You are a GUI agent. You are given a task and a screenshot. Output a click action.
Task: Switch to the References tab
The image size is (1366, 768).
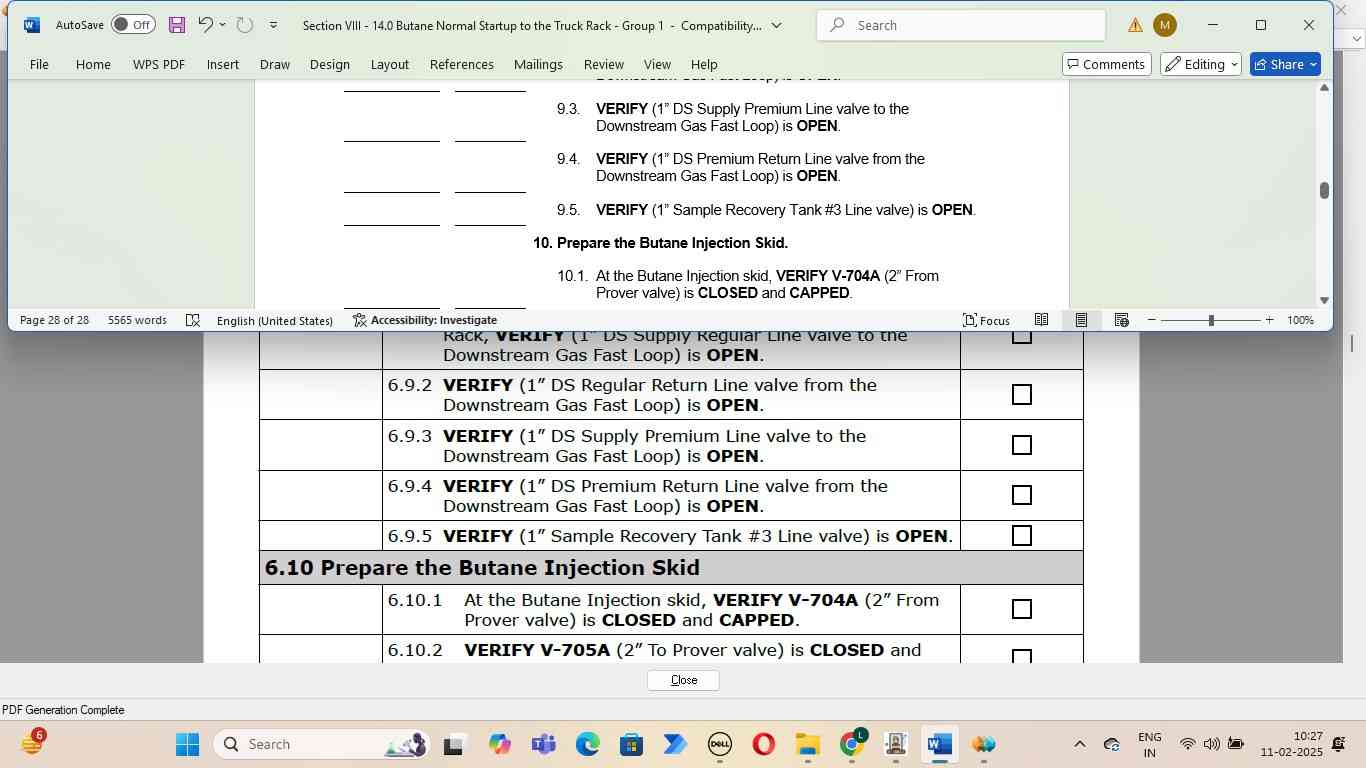(x=461, y=64)
